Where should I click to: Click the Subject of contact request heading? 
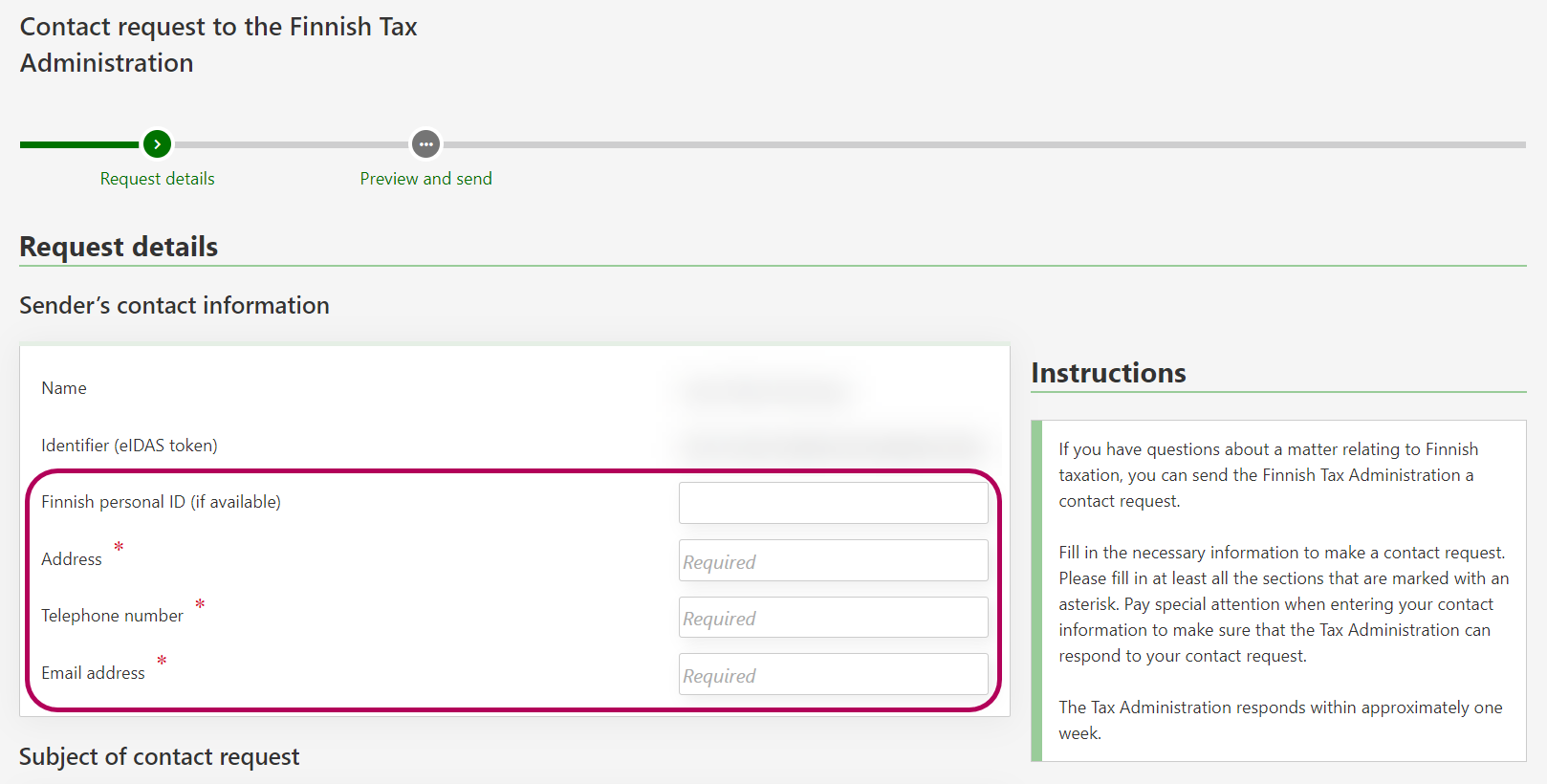pos(160,757)
